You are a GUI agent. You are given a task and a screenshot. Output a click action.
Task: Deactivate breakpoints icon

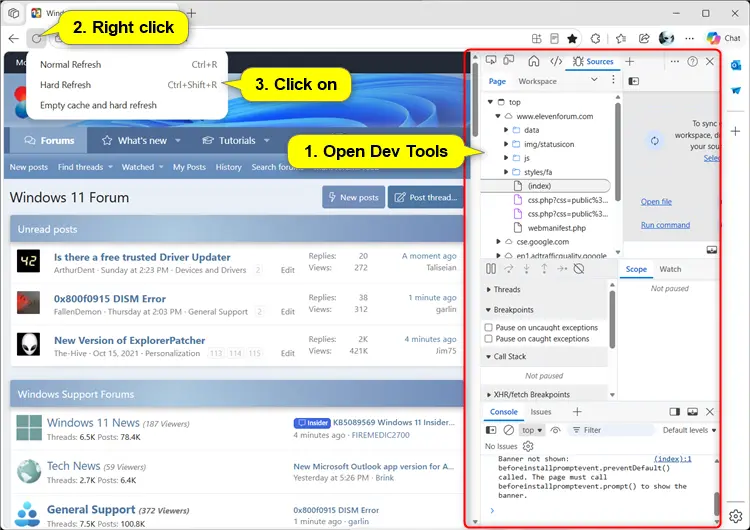[x=579, y=269]
